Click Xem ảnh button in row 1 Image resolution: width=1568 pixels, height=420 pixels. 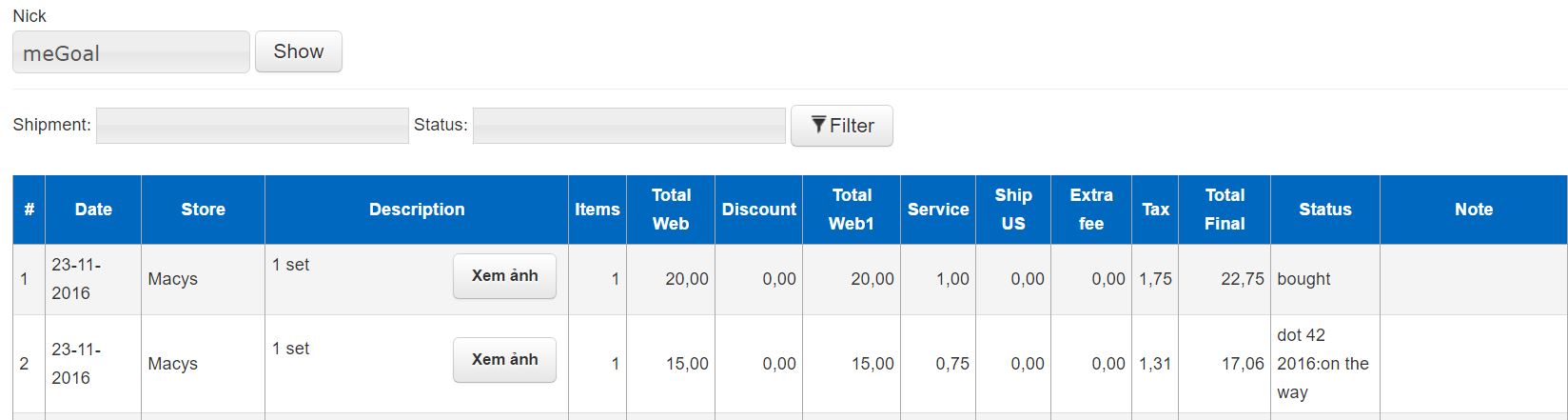pyautogui.click(x=504, y=276)
